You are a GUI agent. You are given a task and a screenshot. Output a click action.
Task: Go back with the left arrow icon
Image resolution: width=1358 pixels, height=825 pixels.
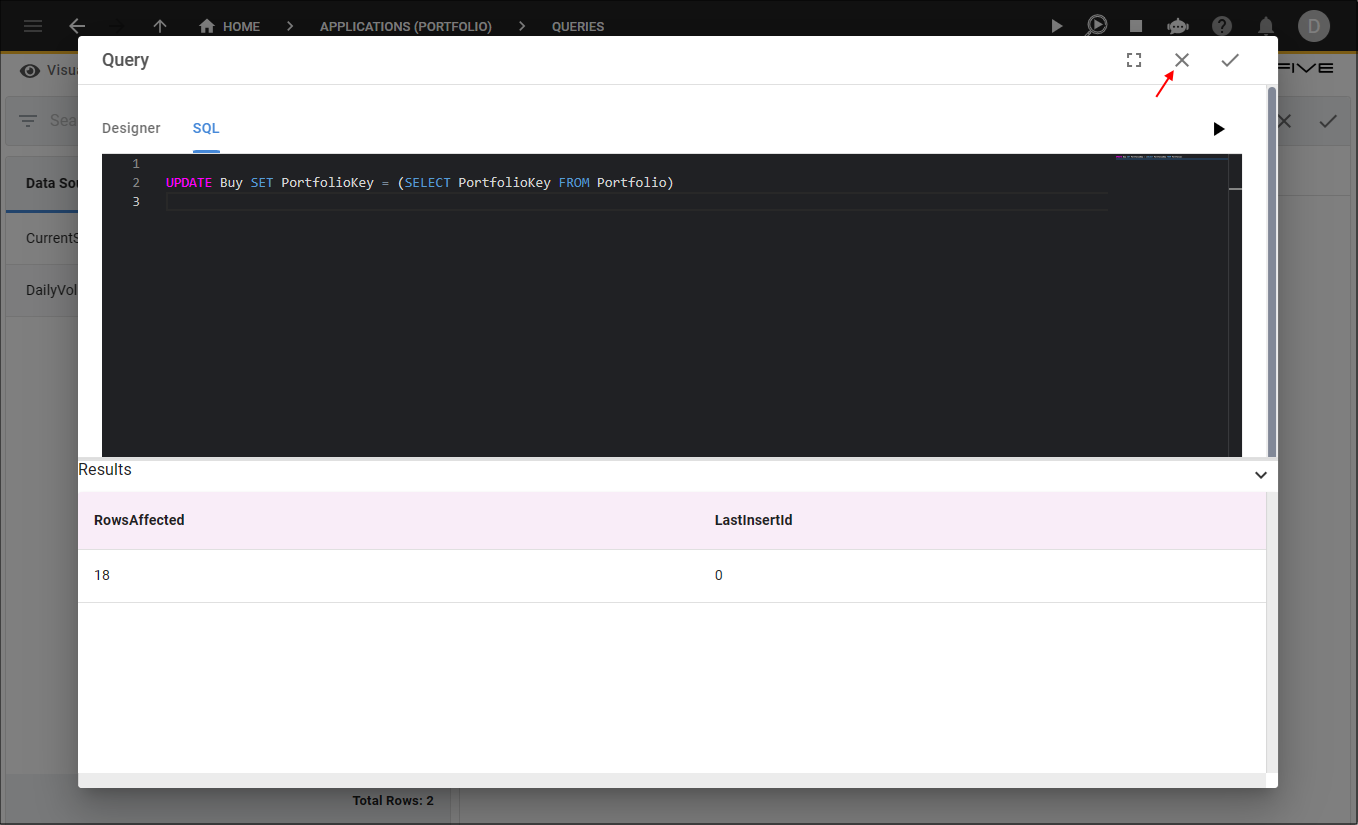77,26
